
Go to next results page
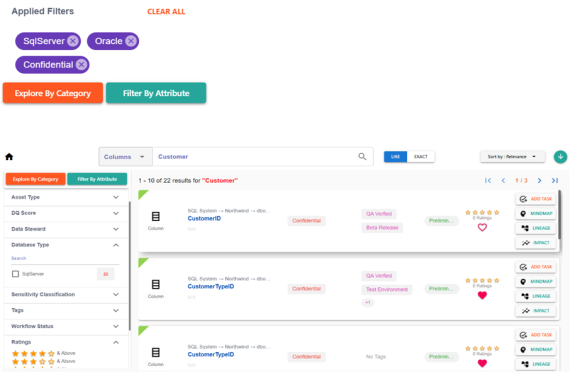pyautogui.click(x=539, y=181)
